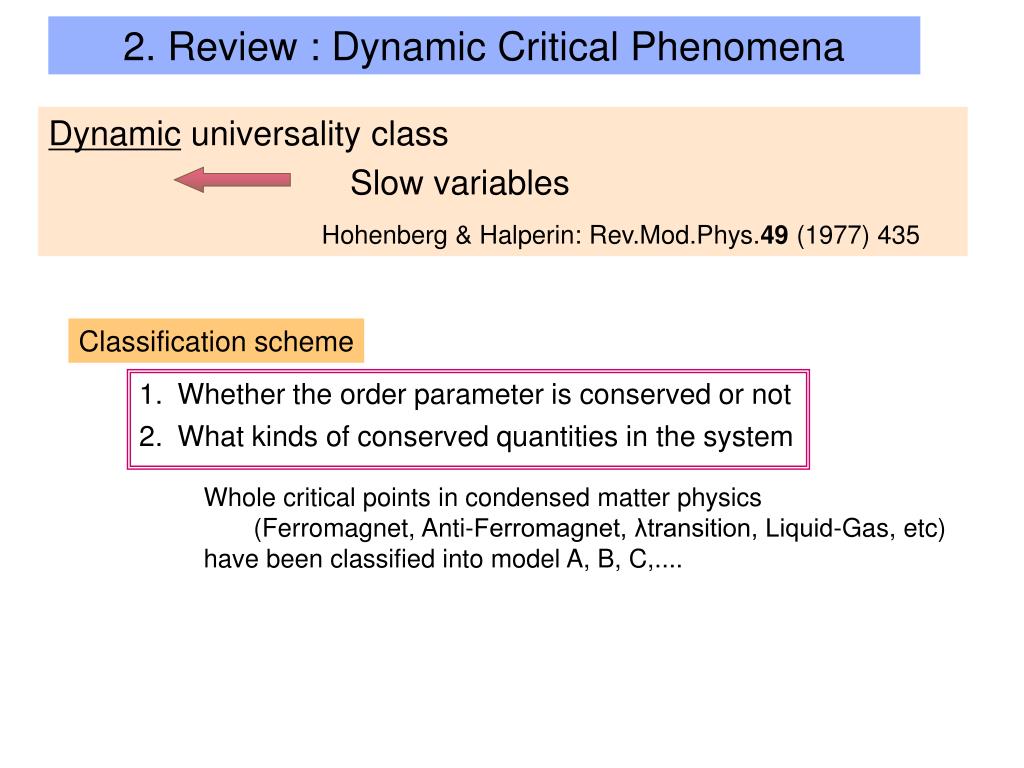
Task: Click 'universality class' heading text
Action: click(319, 135)
